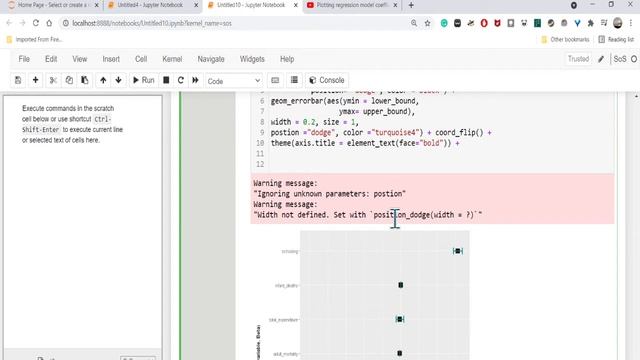Screen dimensions: 640x360
Task: Bookmark this page with star icon
Action: [x=427, y=23]
